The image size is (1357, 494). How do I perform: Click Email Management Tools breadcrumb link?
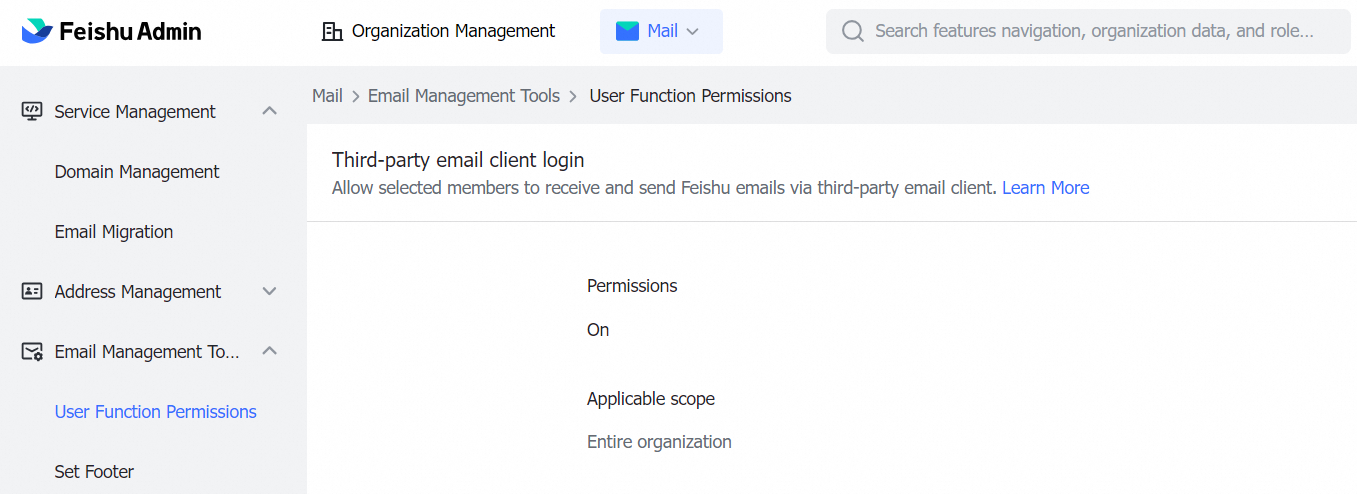(x=464, y=96)
